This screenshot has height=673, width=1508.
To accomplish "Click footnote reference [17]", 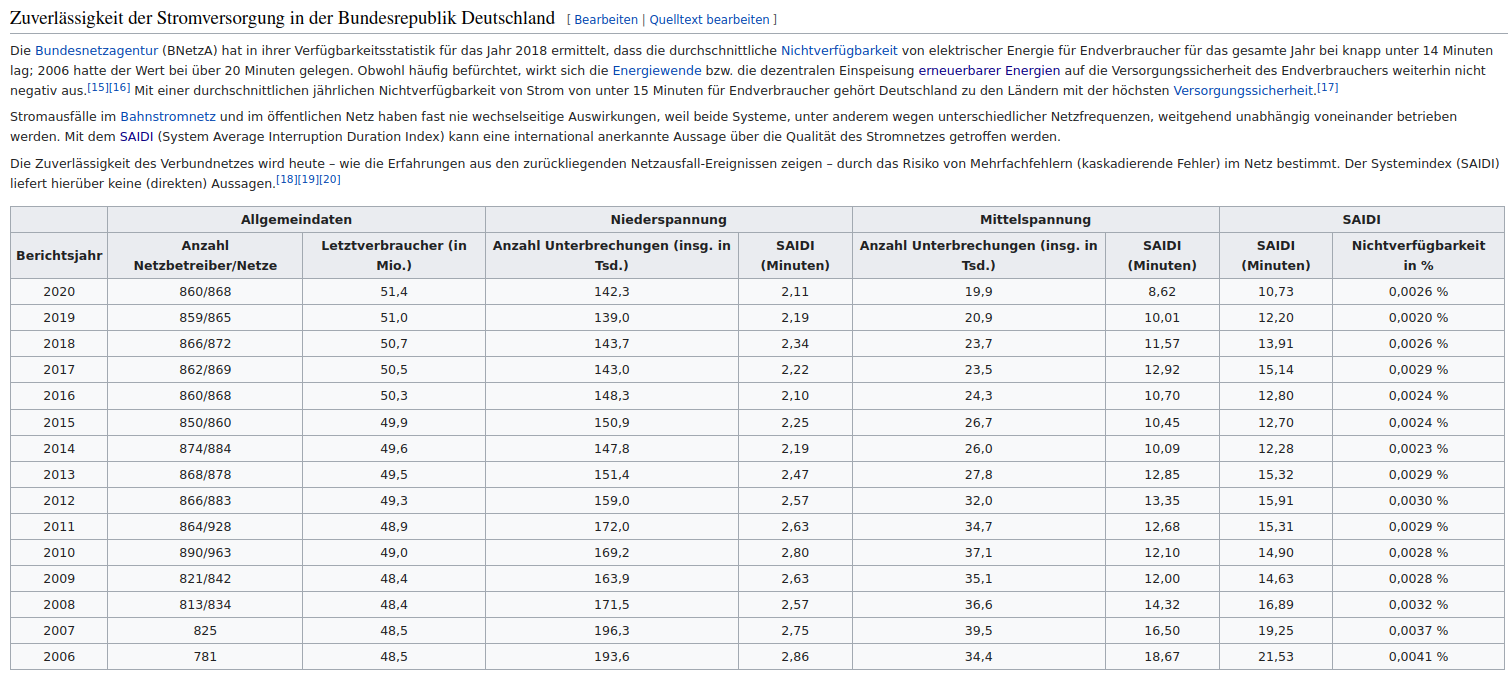I will (x=1327, y=88).
